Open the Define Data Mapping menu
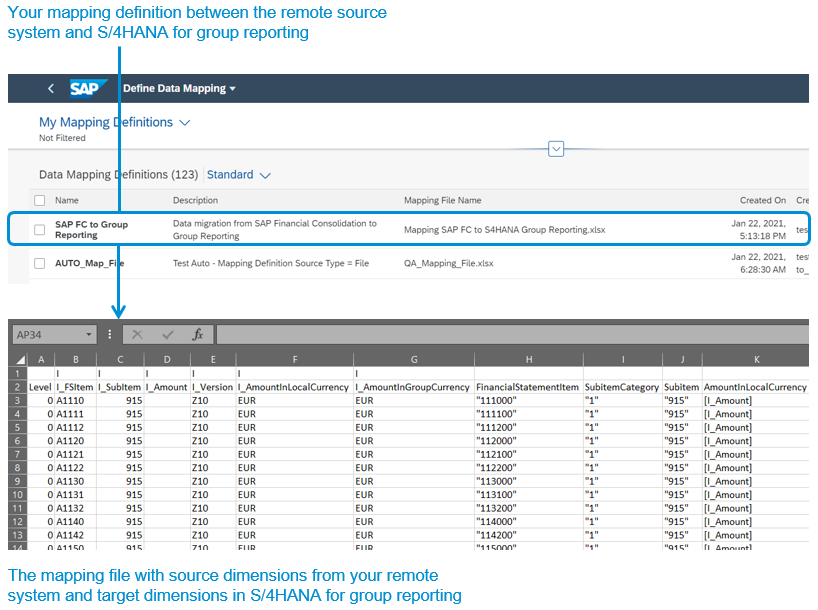 pyautogui.click(x=179, y=89)
